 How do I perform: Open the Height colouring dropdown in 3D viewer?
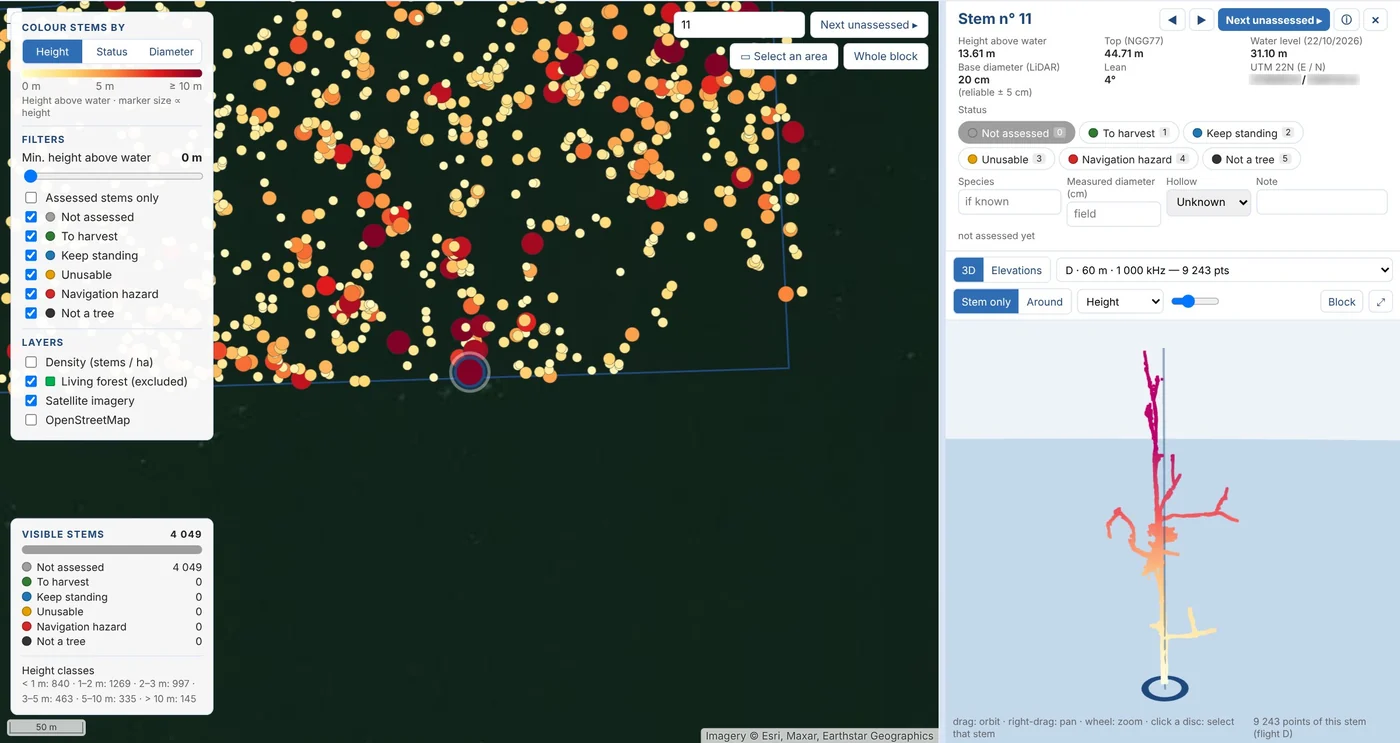1120,302
